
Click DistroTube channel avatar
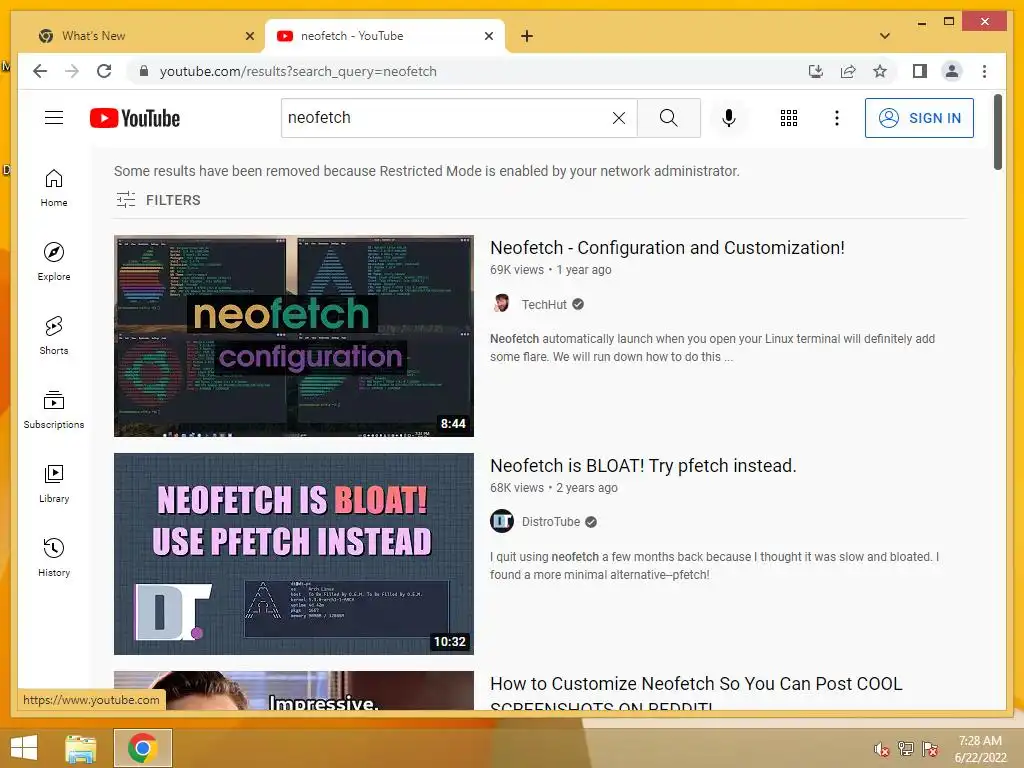pyautogui.click(x=502, y=521)
